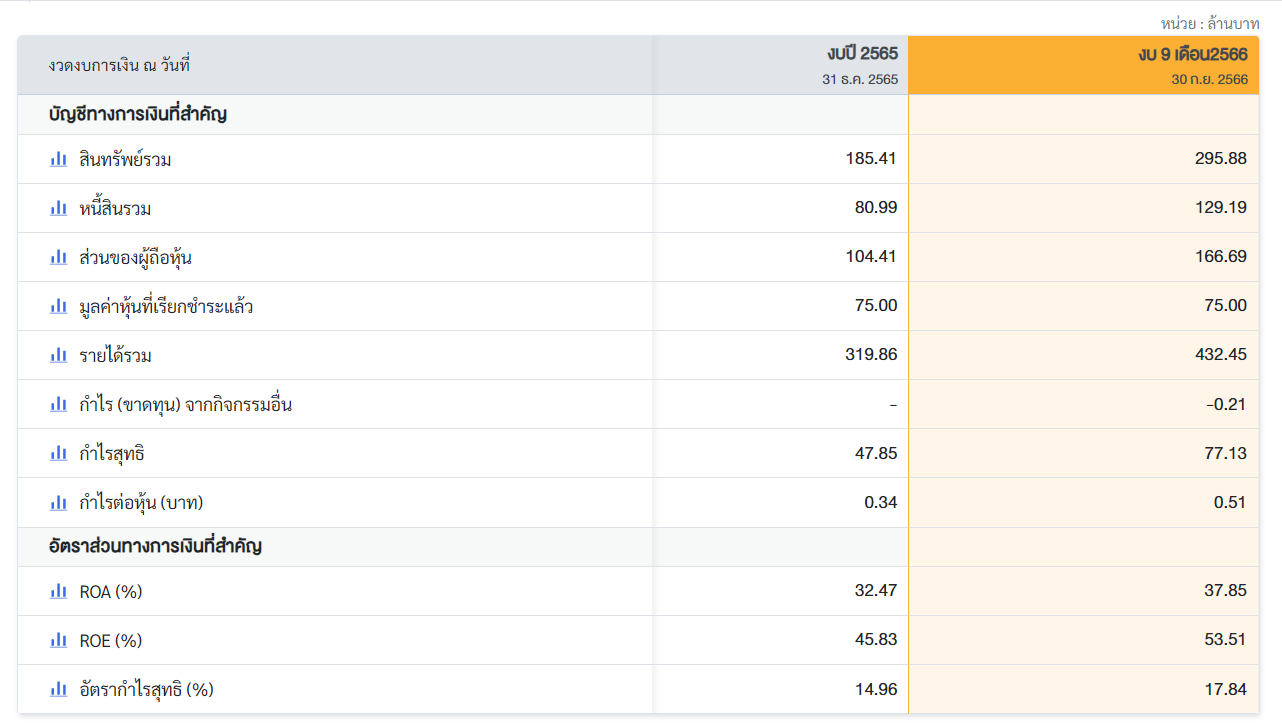Show chart for มูลค่าหุ้นที่เรียกชำระแล้ว
This screenshot has height=726, width=1282.
[x=59, y=306]
